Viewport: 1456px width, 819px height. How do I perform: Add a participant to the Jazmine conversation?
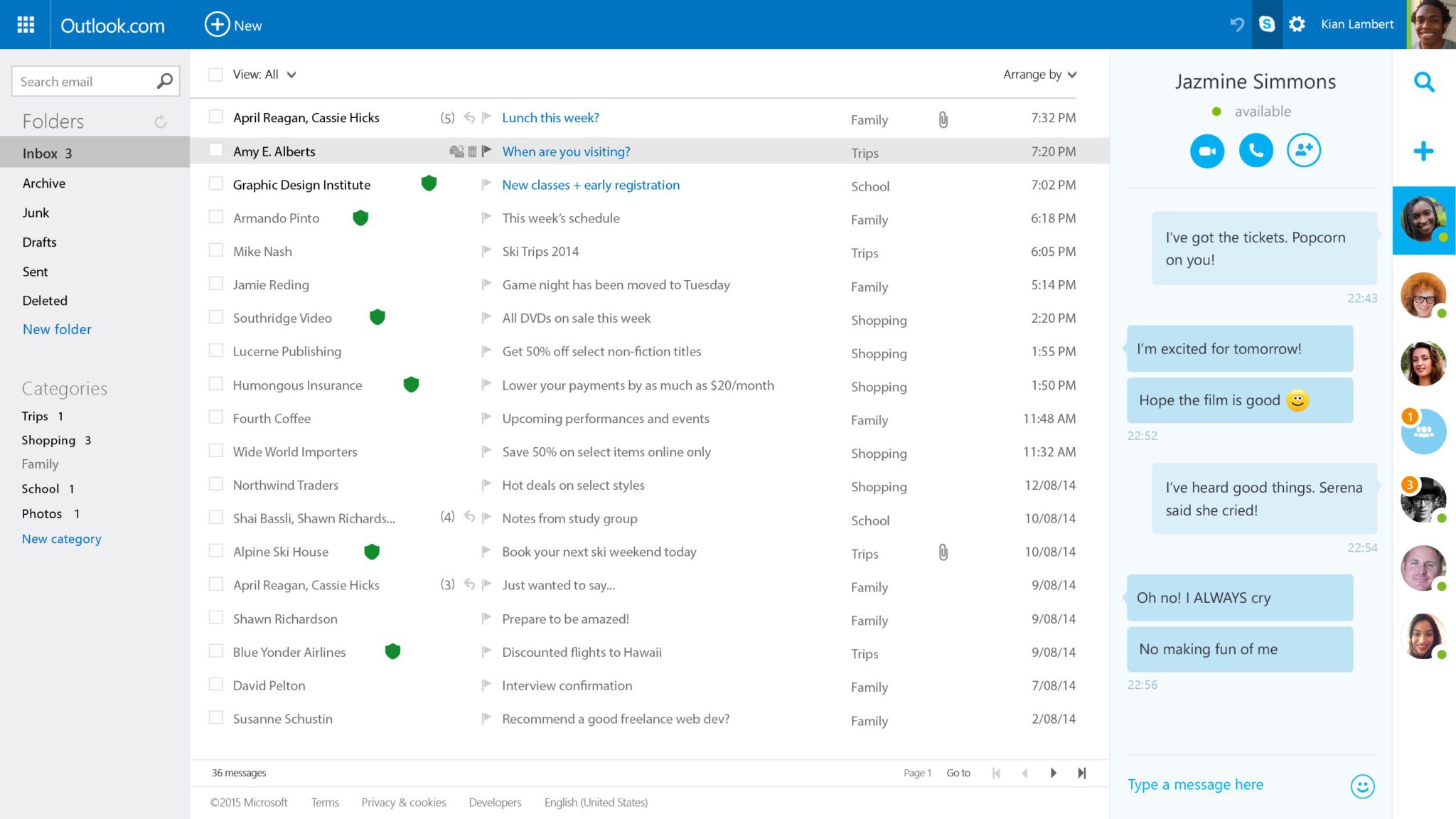1304,150
